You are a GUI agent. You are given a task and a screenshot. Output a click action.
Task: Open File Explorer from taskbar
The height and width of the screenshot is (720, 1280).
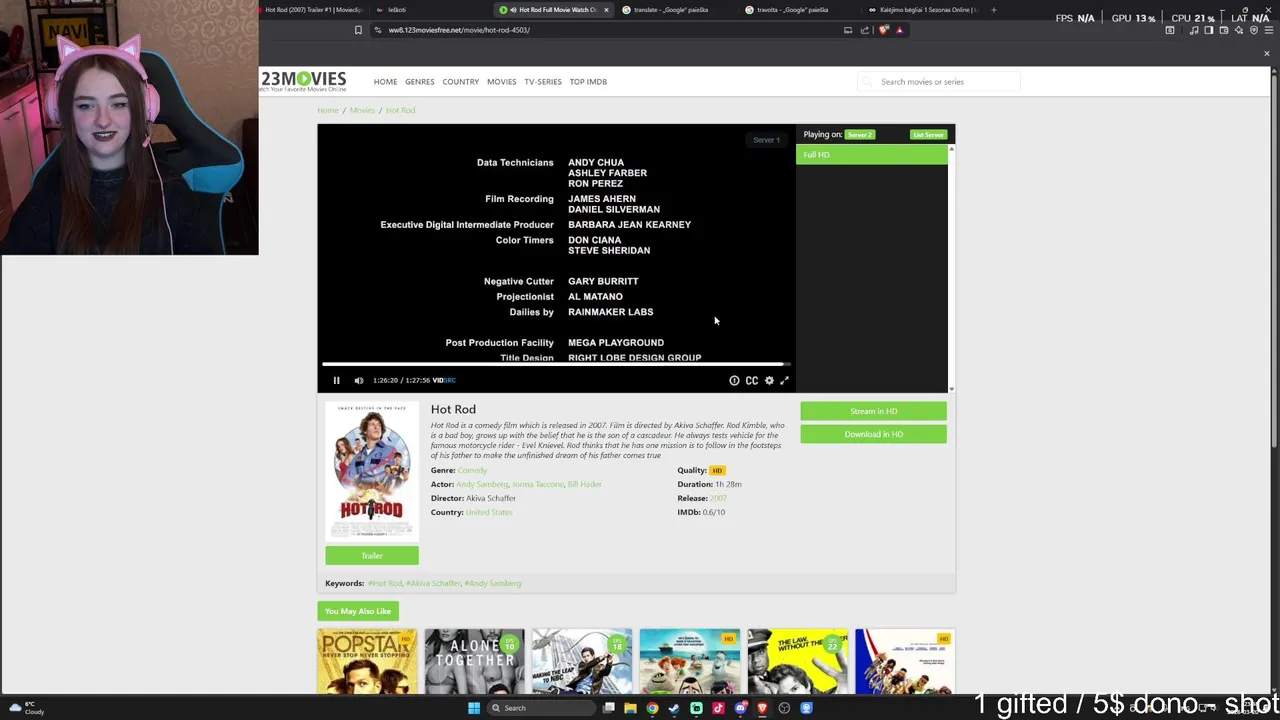[630, 708]
